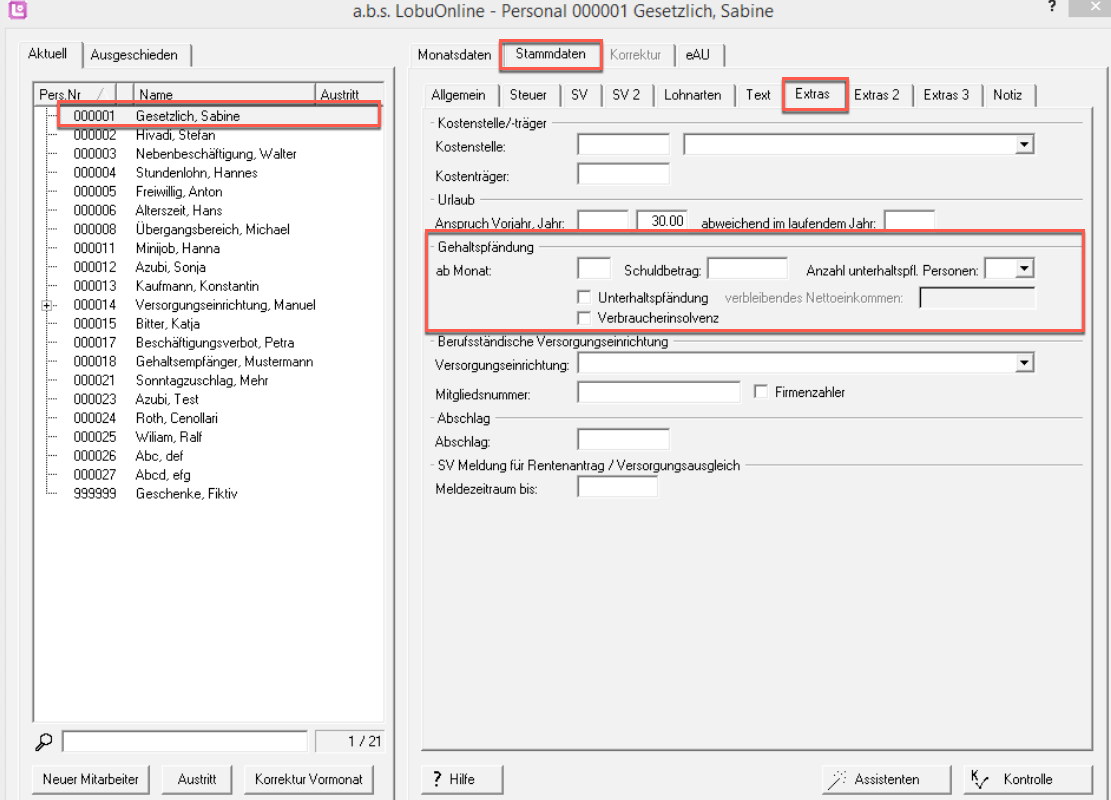1111x800 pixels.
Task: Open the Steuer tab
Action: pos(528,95)
